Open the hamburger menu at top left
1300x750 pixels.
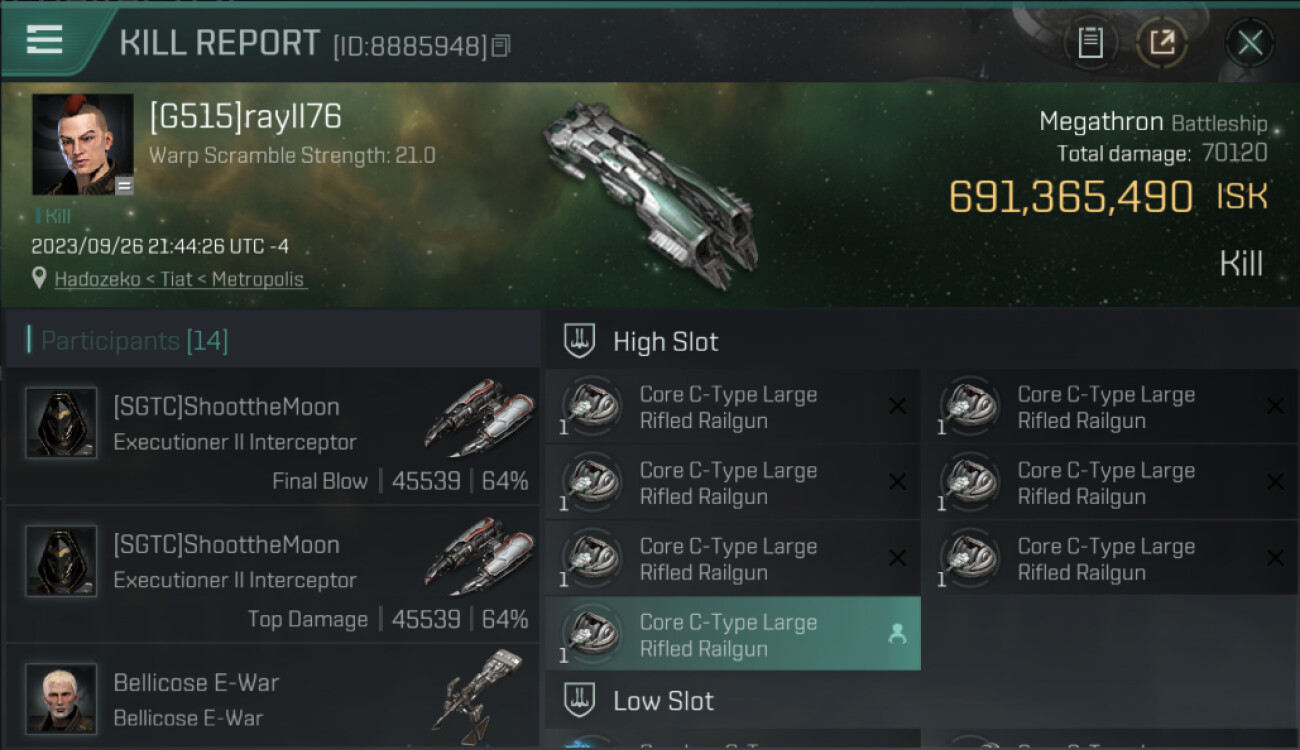(x=44, y=40)
